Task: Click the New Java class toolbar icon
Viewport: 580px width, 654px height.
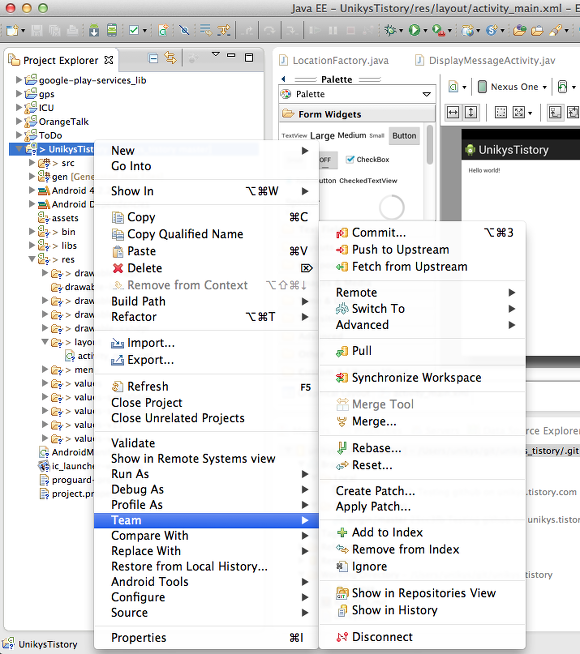Action: pyautogui.click(x=163, y=30)
